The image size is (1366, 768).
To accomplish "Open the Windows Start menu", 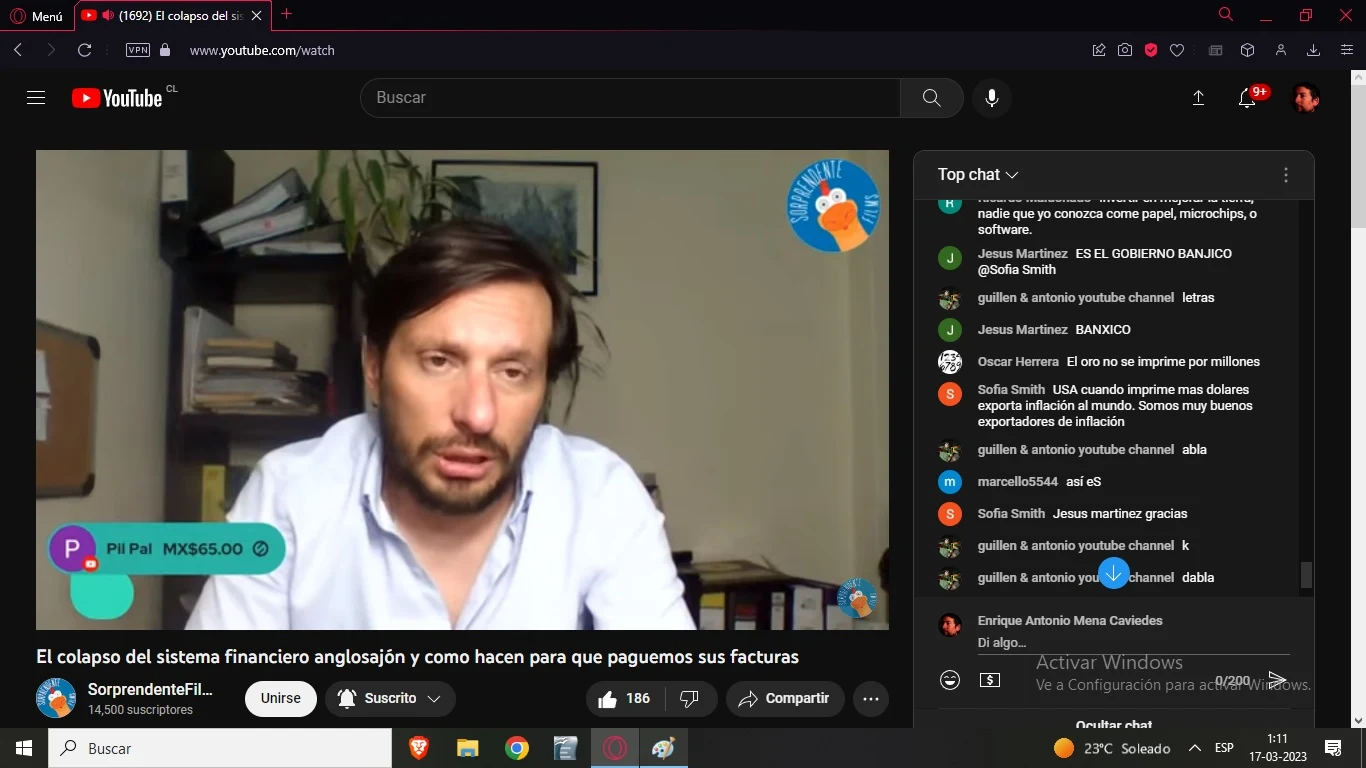I will pos(24,748).
